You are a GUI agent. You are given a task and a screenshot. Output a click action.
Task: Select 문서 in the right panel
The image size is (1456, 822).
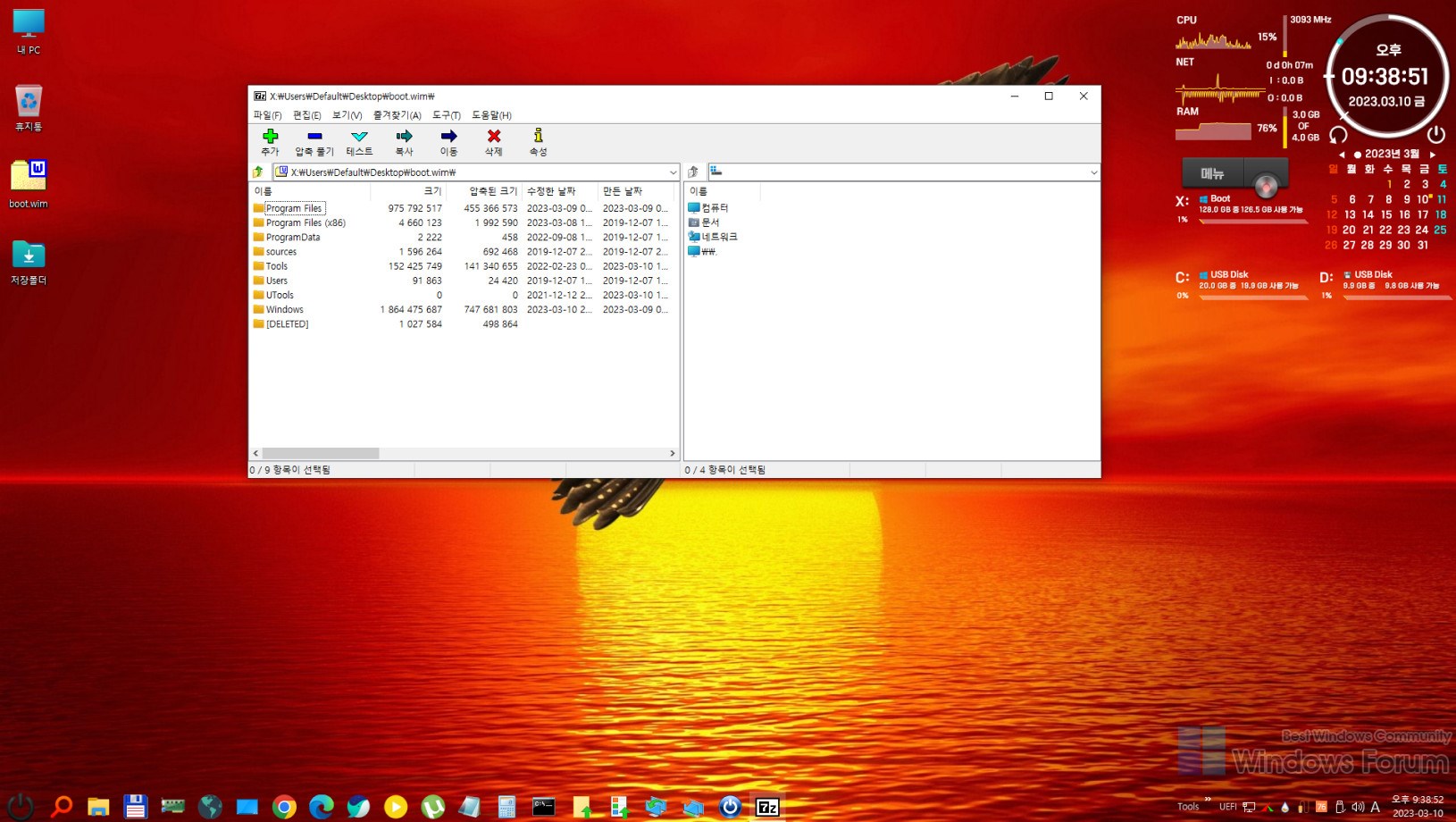click(x=703, y=222)
